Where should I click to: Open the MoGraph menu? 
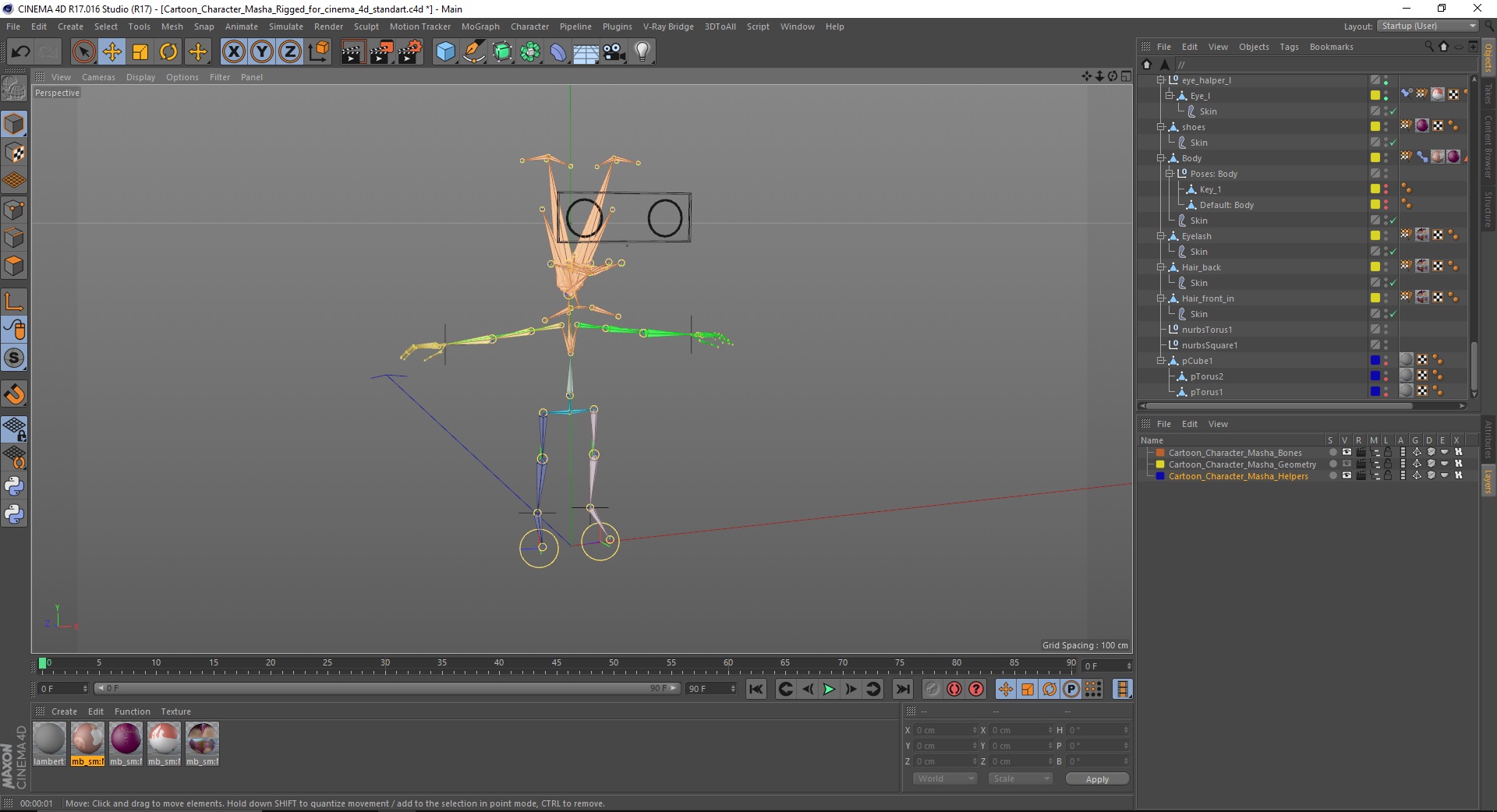click(x=480, y=26)
